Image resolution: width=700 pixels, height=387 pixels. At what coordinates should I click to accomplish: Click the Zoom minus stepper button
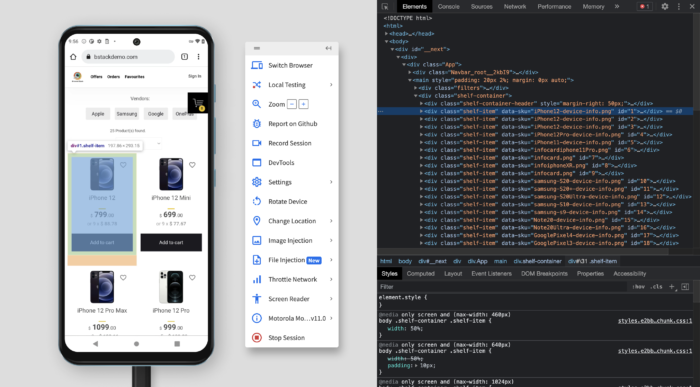[292, 104]
